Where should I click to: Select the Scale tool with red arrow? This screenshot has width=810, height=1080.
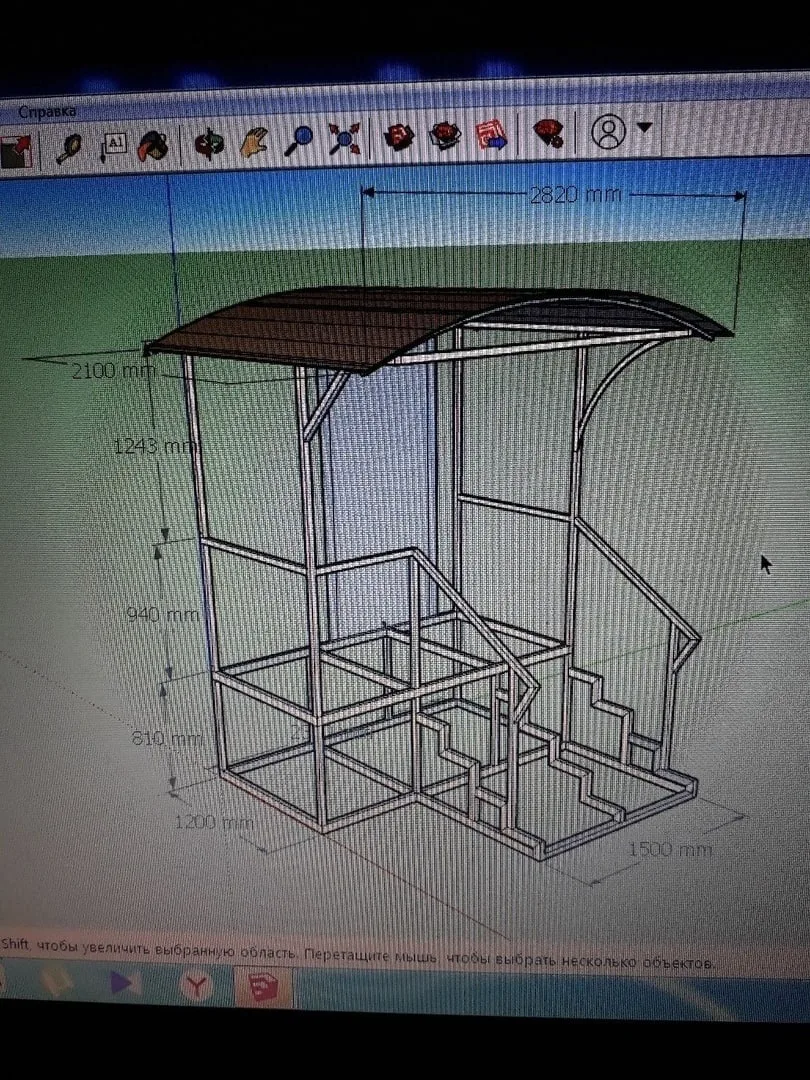(17, 151)
